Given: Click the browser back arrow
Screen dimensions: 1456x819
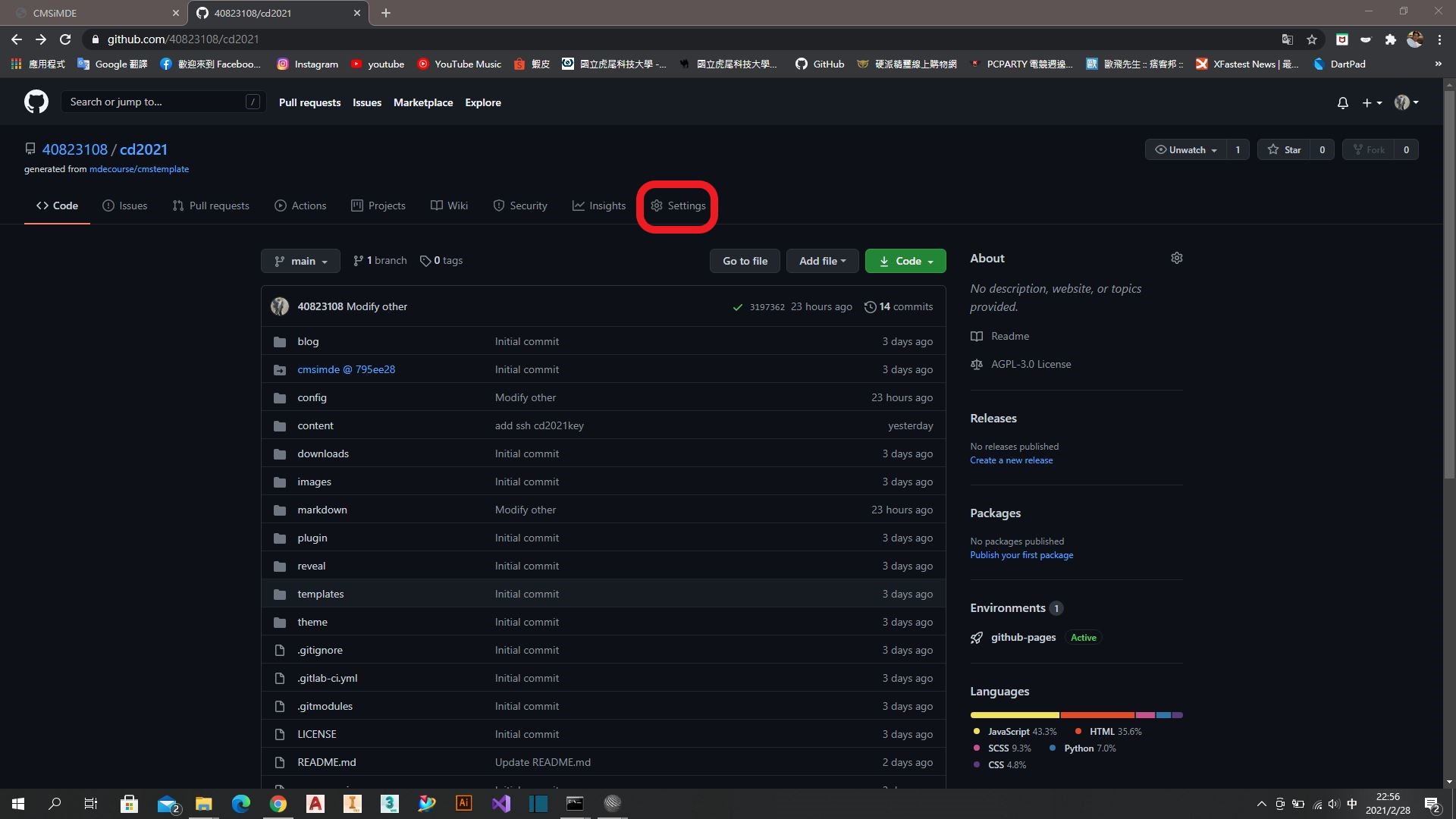Looking at the screenshot, I should pos(17,39).
